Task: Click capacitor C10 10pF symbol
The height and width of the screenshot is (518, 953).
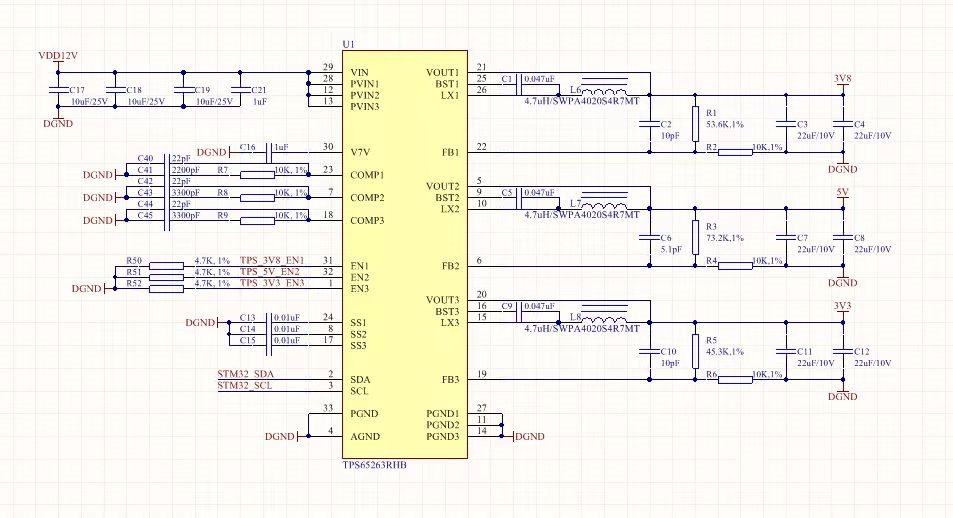Action: 650,351
